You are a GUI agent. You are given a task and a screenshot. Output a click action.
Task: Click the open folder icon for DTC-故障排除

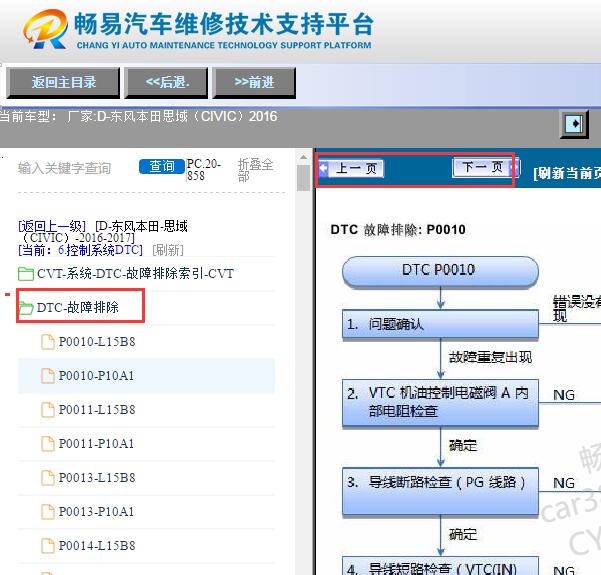click(x=26, y=308)
